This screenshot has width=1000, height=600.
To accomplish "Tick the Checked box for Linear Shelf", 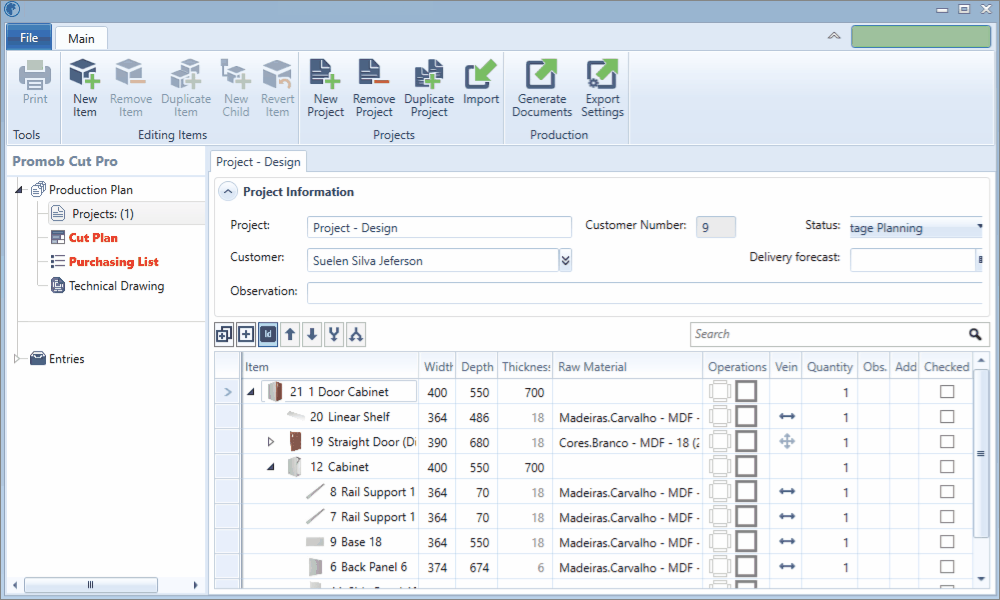I will (946, 417).
